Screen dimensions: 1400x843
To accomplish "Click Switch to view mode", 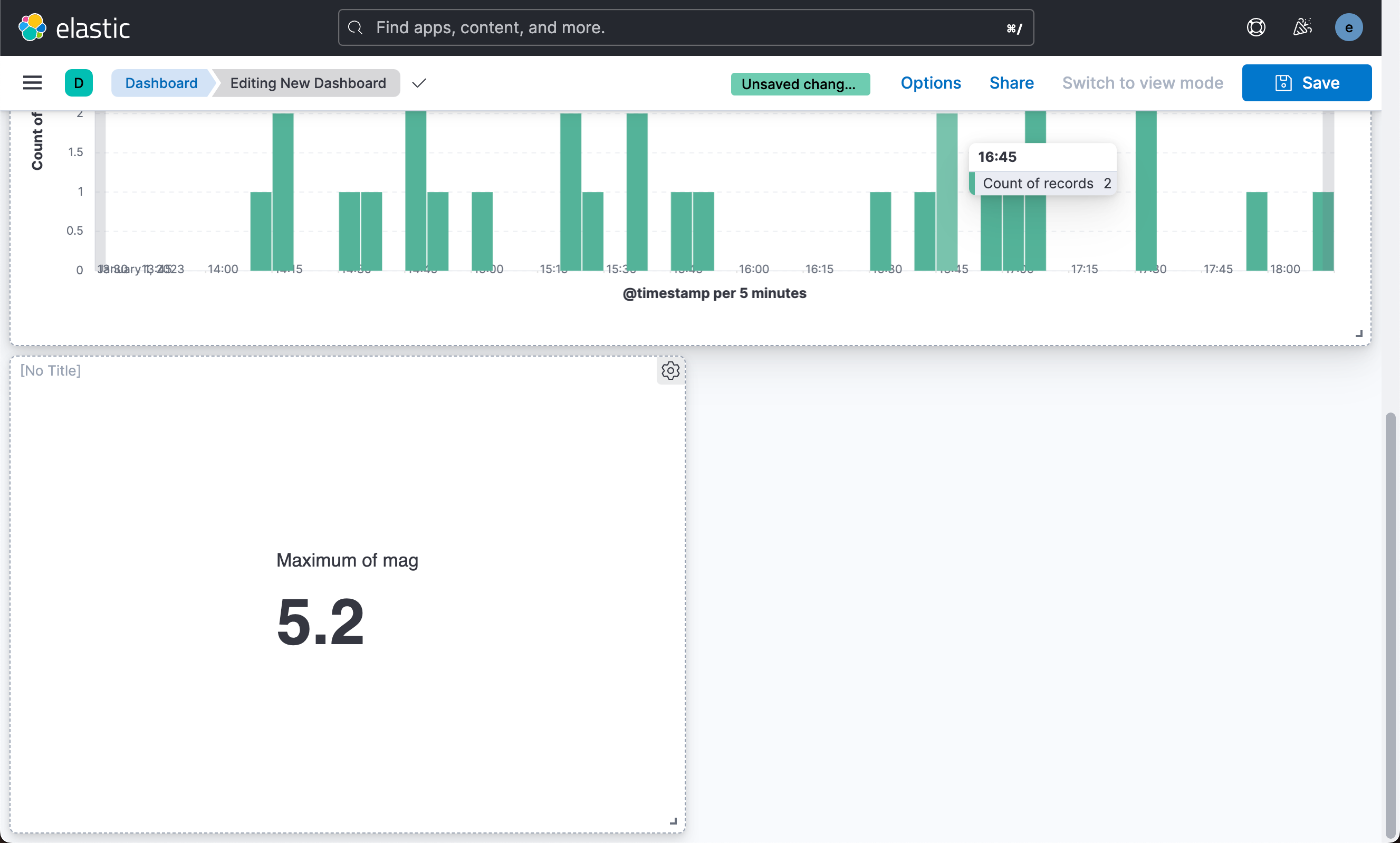I will pyautogui.click(x=1142, y=83).
